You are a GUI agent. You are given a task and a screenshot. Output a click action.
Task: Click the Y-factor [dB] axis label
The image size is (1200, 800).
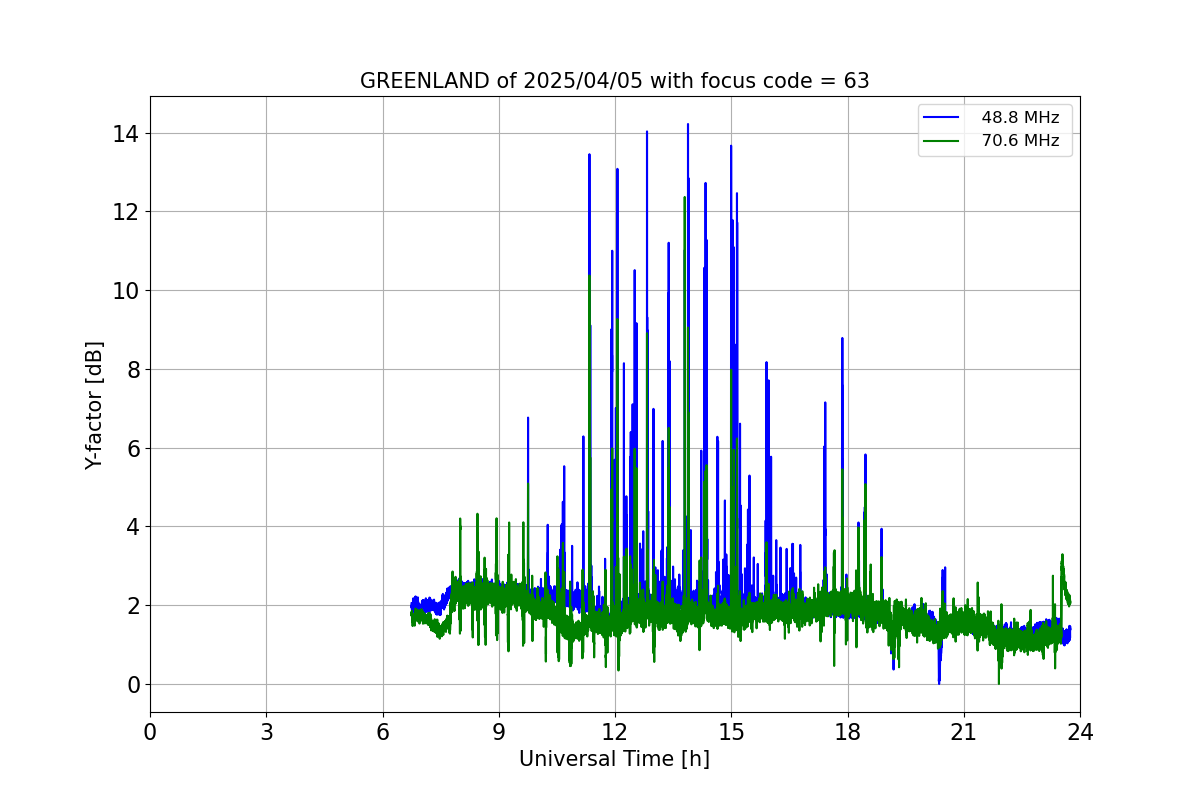tap(94, 405)
